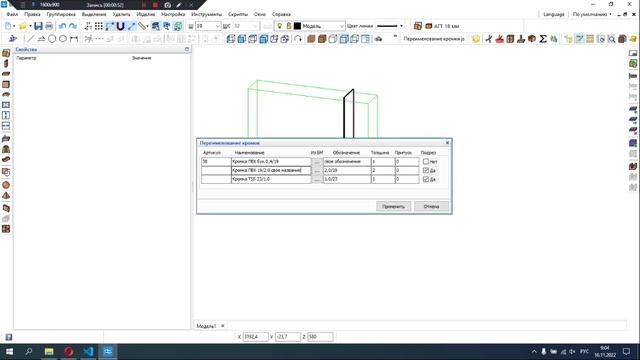The image size is (640, 360).
Task: Click the red recording stop button in the recorder bar
Action: (155, 5)
